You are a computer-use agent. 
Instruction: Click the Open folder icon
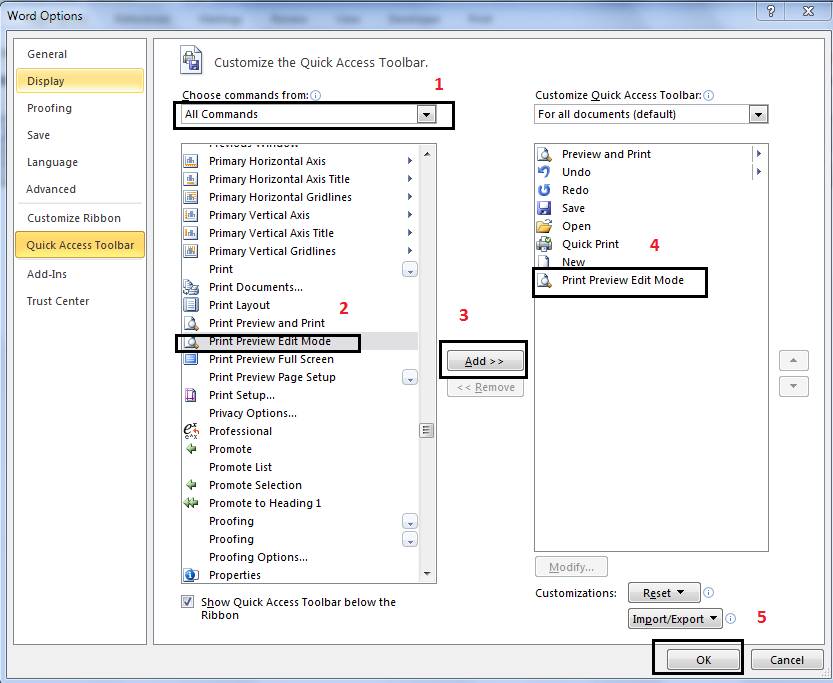click(x=544, y=226)
